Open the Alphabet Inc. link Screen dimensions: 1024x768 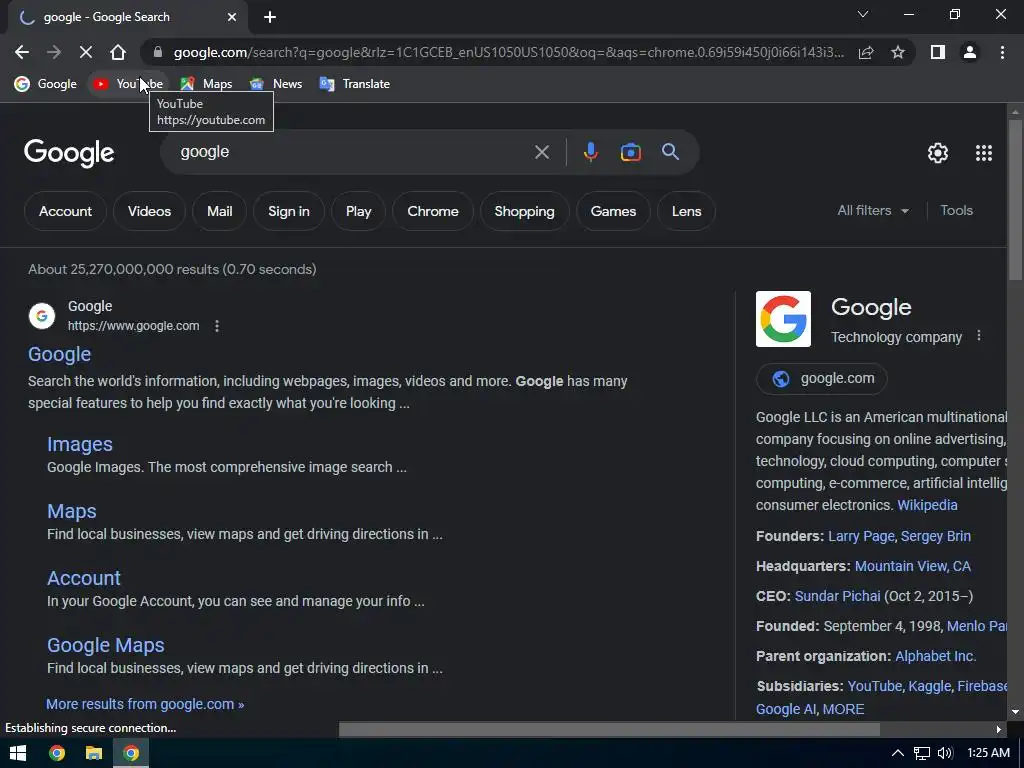[x=936, y=656]
